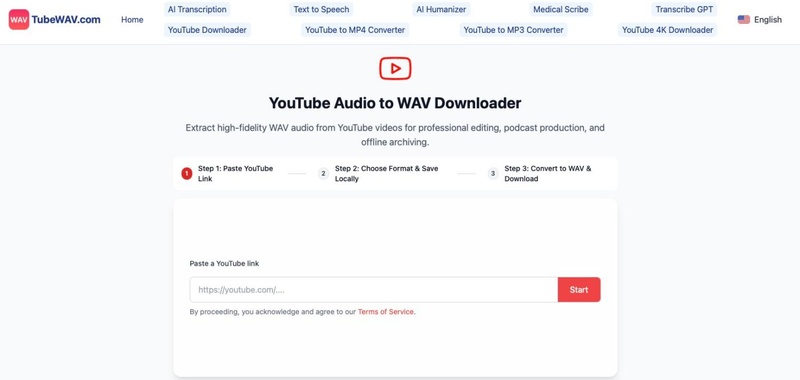Select the step 3 number circle
The image size is (800, 380).
(x=493, y=173)
